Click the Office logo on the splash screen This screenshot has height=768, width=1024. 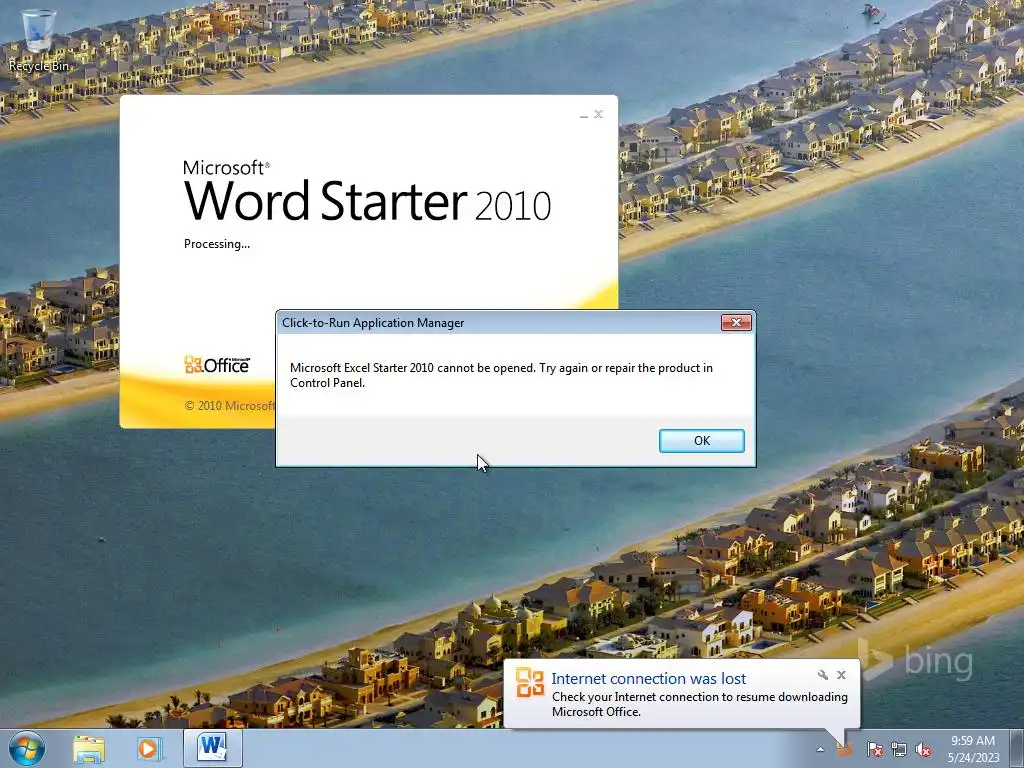pos(217,364)
